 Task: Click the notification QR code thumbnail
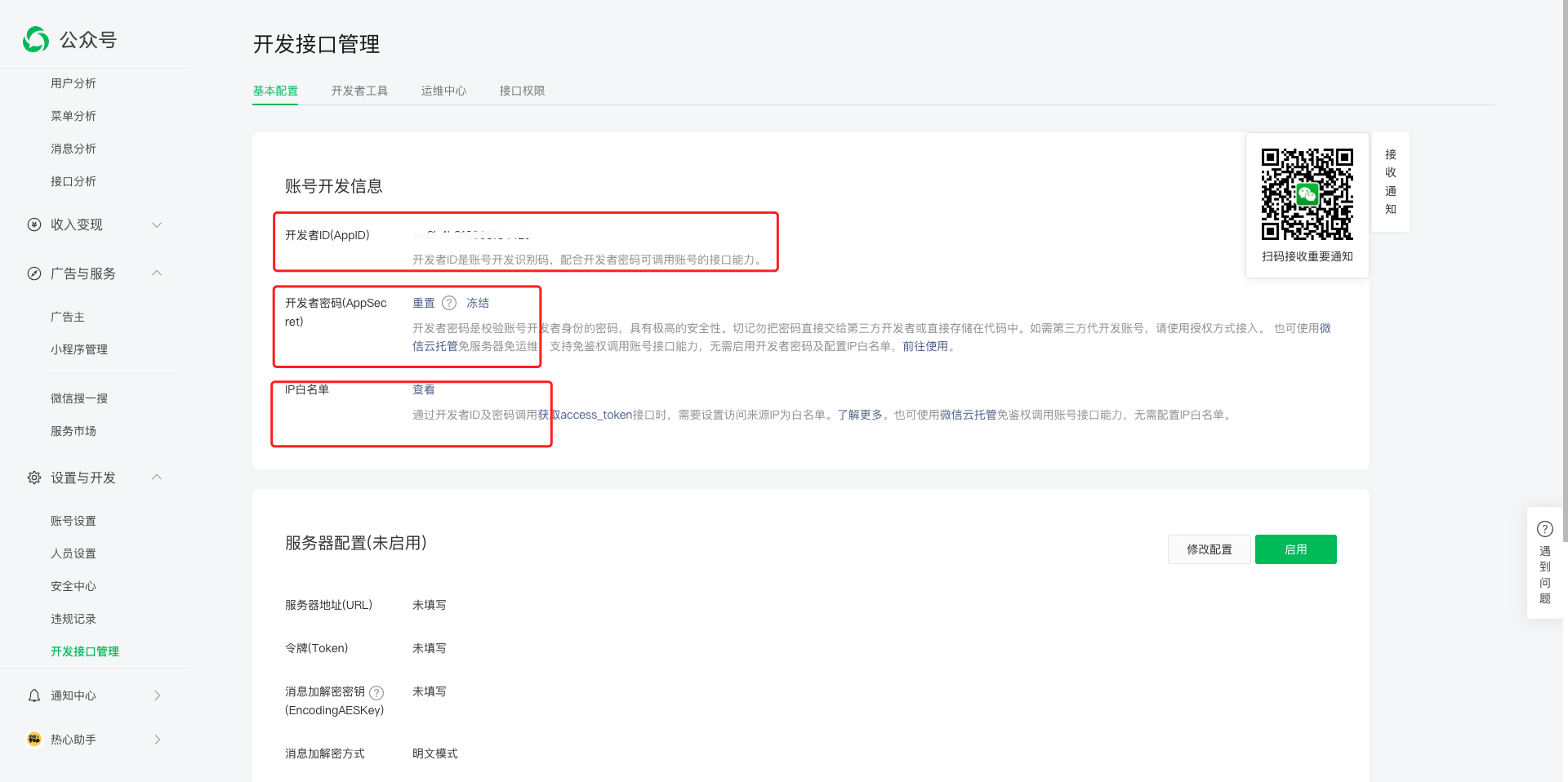pyautogui.click(x=1306, y=193)
